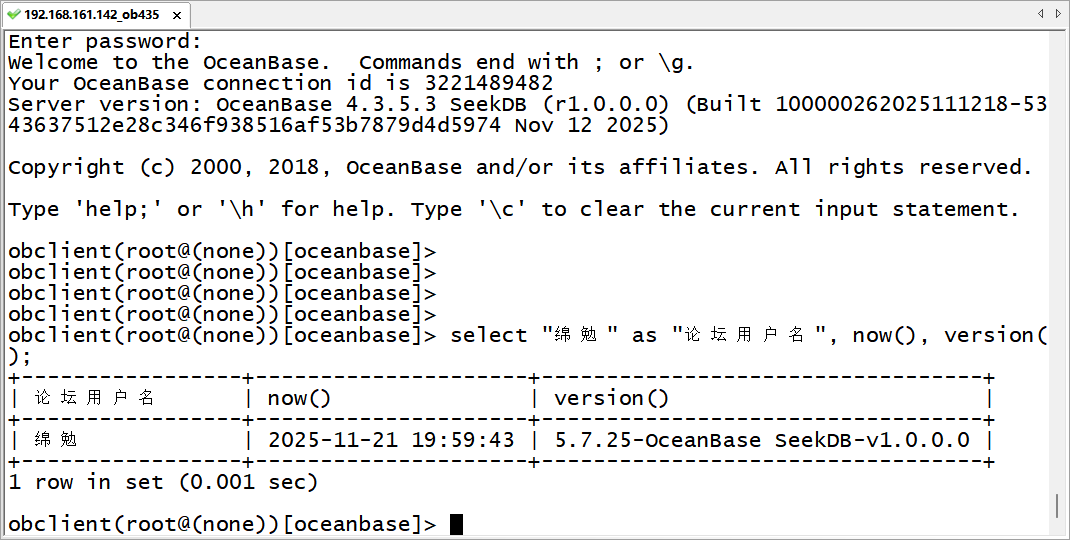Click the 论坛用户名 column header in result table
The height and width of the screenshot is (540, 1070).
[95, 398]
